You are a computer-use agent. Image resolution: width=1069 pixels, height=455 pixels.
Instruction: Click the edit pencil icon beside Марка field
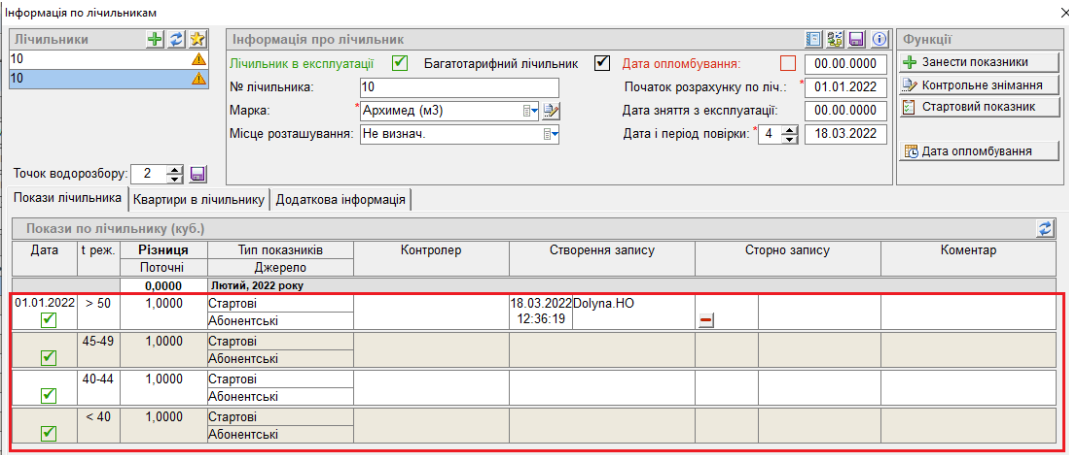(552, 110)
